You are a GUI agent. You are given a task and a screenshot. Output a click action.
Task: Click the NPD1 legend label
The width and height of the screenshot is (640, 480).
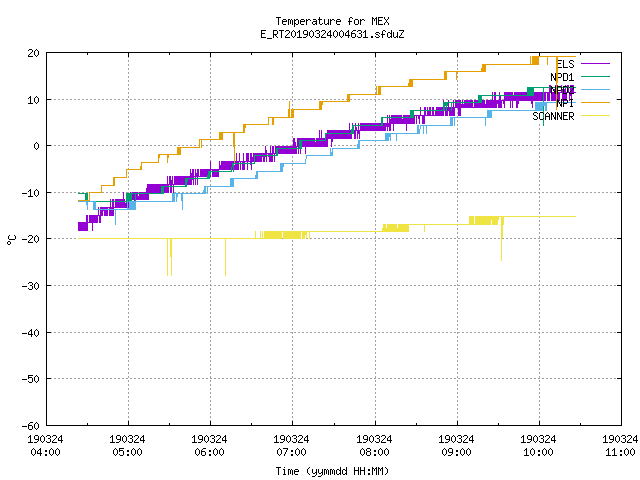562,77
